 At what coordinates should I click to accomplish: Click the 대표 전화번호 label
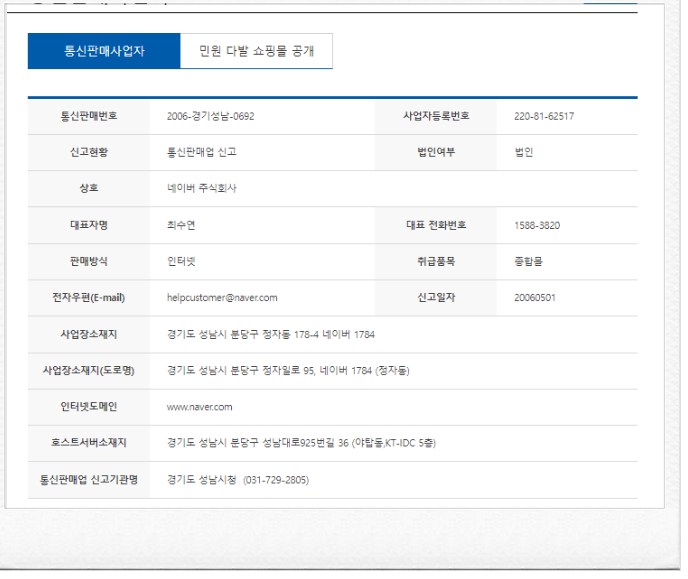coord(436,225)
